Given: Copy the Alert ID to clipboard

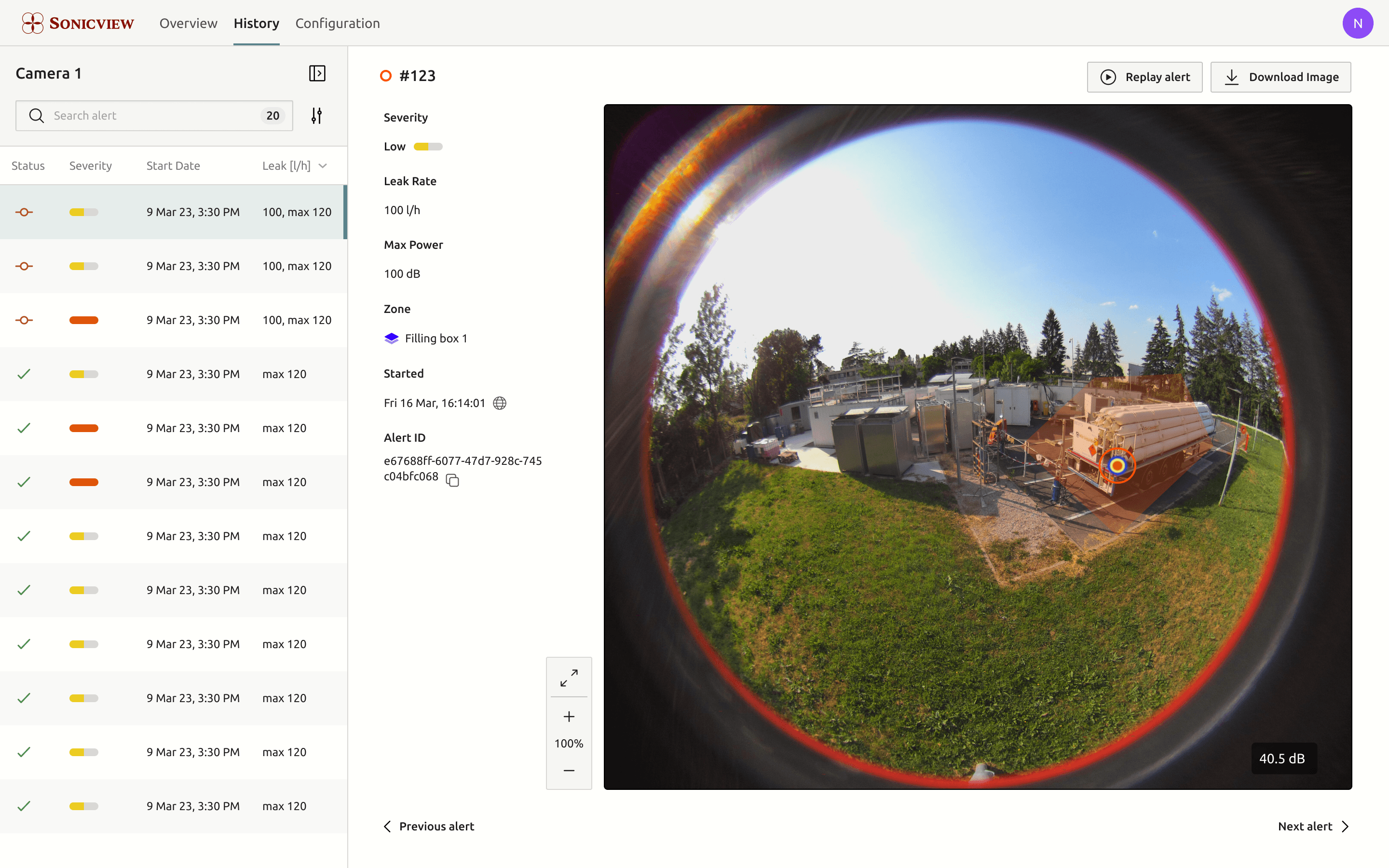Looking at the screenshot, I should tap(452, 480).
